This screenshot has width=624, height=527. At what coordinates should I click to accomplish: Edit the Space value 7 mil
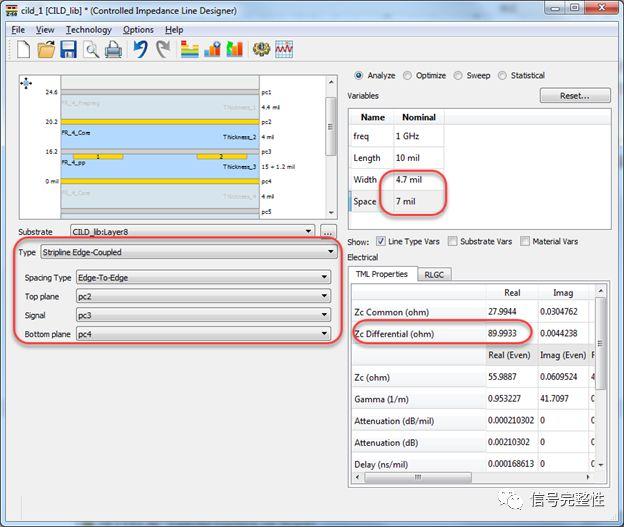[x=419, y=201]
